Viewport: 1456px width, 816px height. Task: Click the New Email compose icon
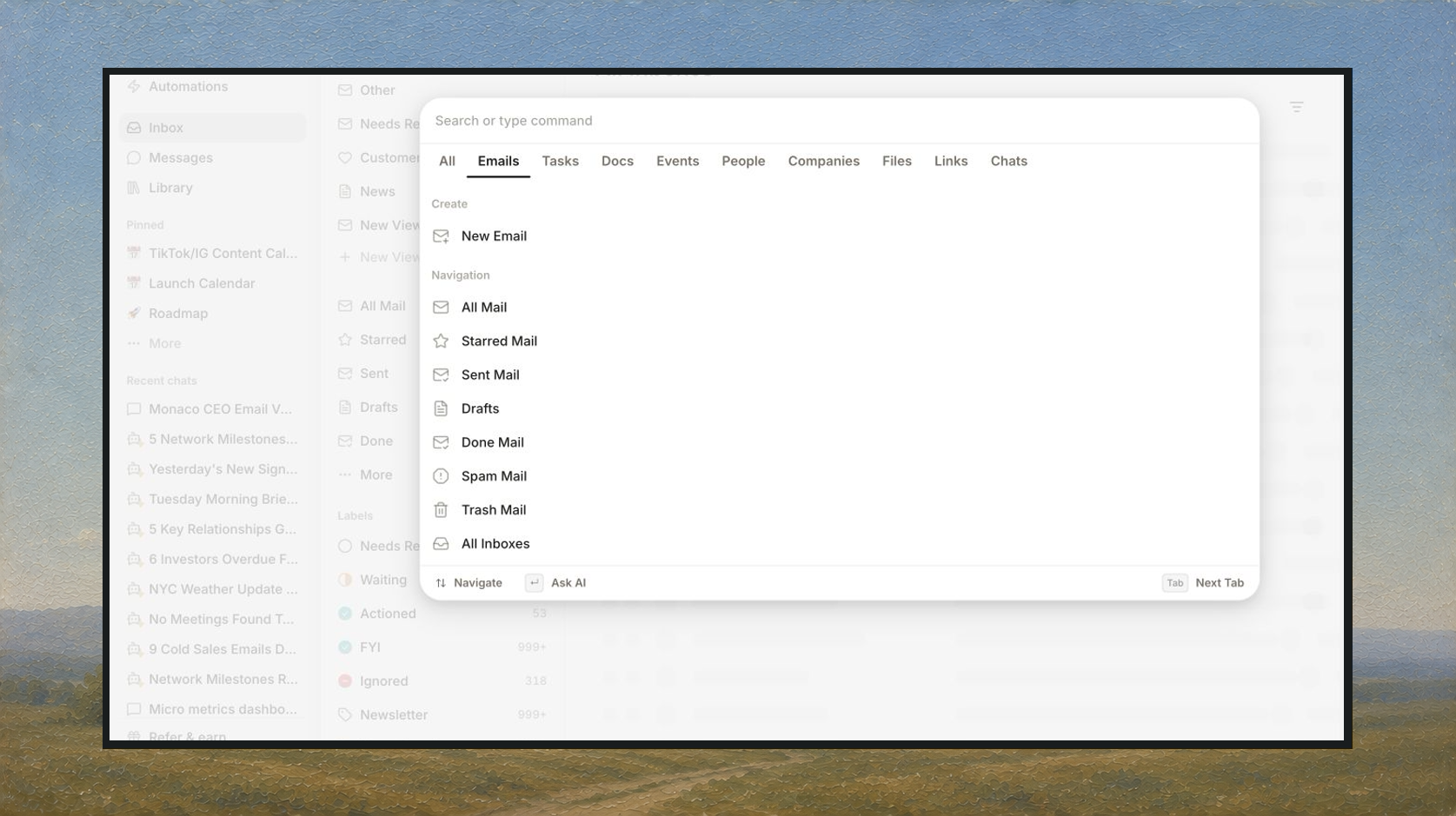tap(441, 236)
